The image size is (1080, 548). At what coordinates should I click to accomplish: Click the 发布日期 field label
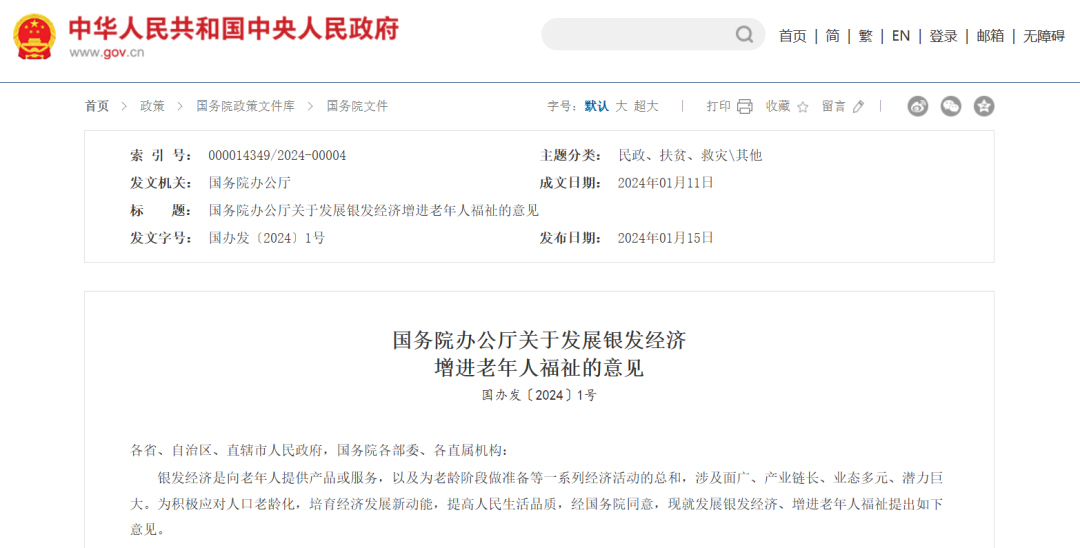(571, 238)
